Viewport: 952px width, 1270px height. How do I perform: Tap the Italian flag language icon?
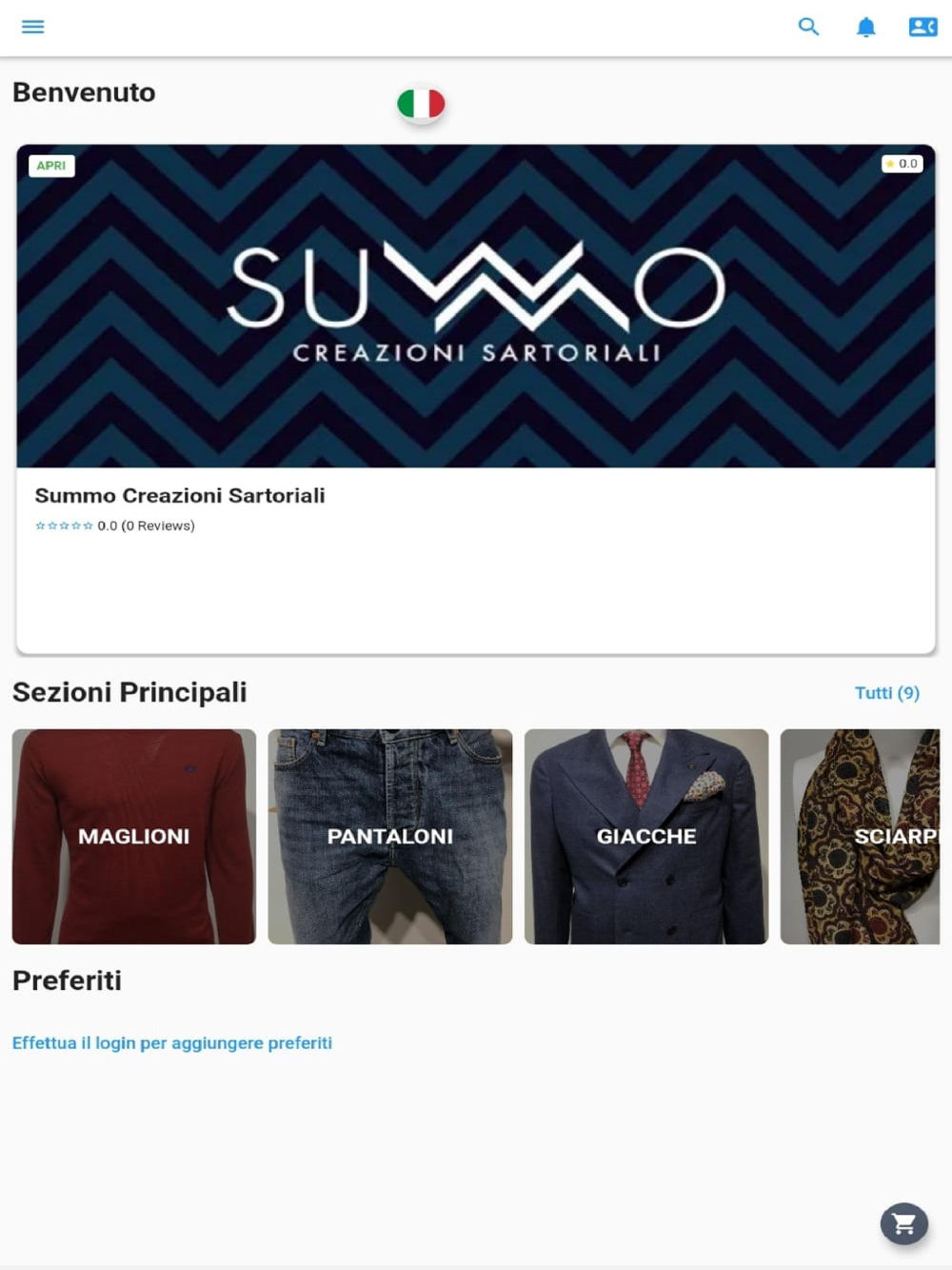(421, 104)
